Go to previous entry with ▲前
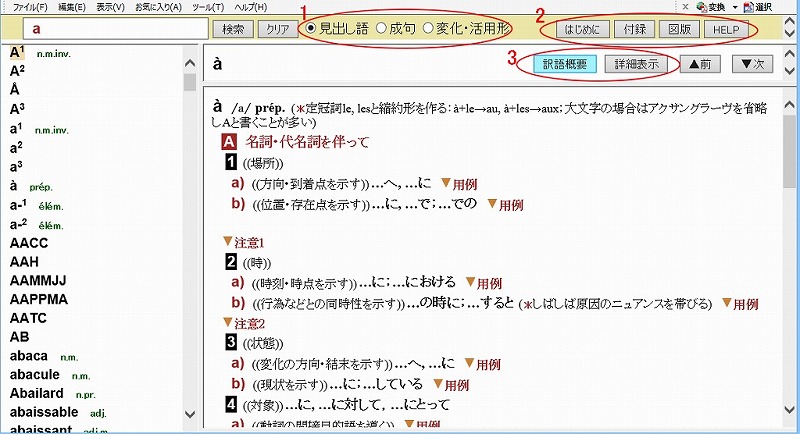 pos(699,64)
